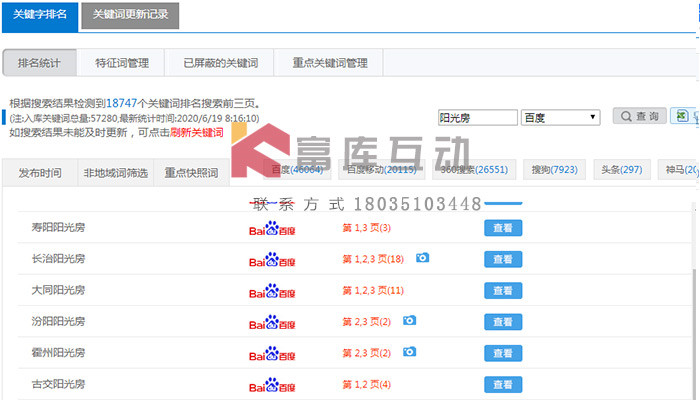The width and height of the screenshot is (700, 400).
Task: Click 查看 for 汾阳阳光房
Action: coord(503,322)
